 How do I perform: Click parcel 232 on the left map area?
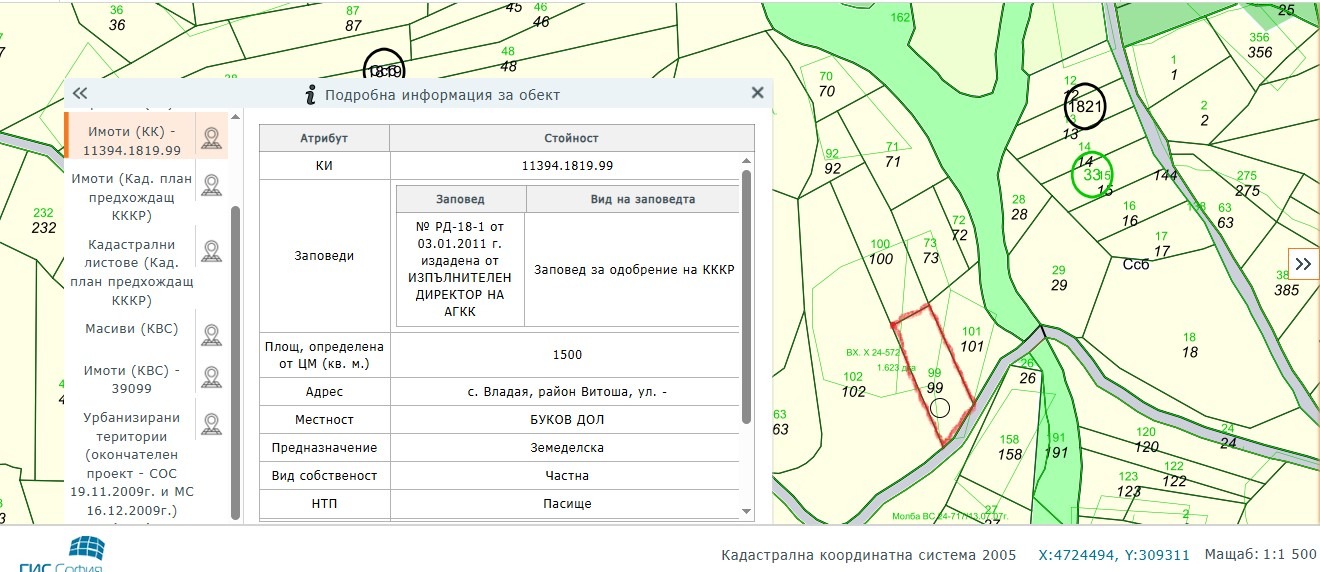(43, 227)
